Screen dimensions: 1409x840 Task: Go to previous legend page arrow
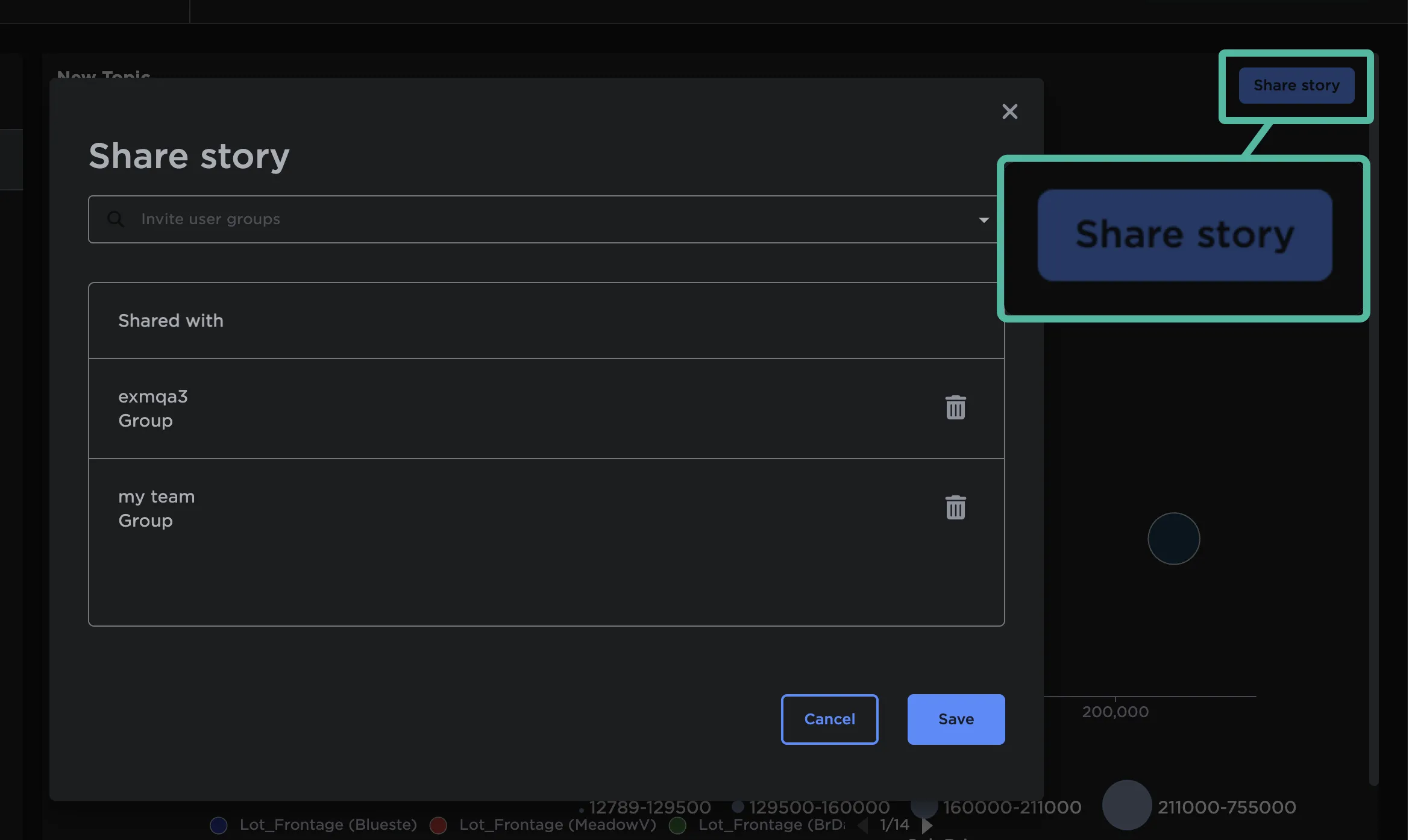click(863, 825)
